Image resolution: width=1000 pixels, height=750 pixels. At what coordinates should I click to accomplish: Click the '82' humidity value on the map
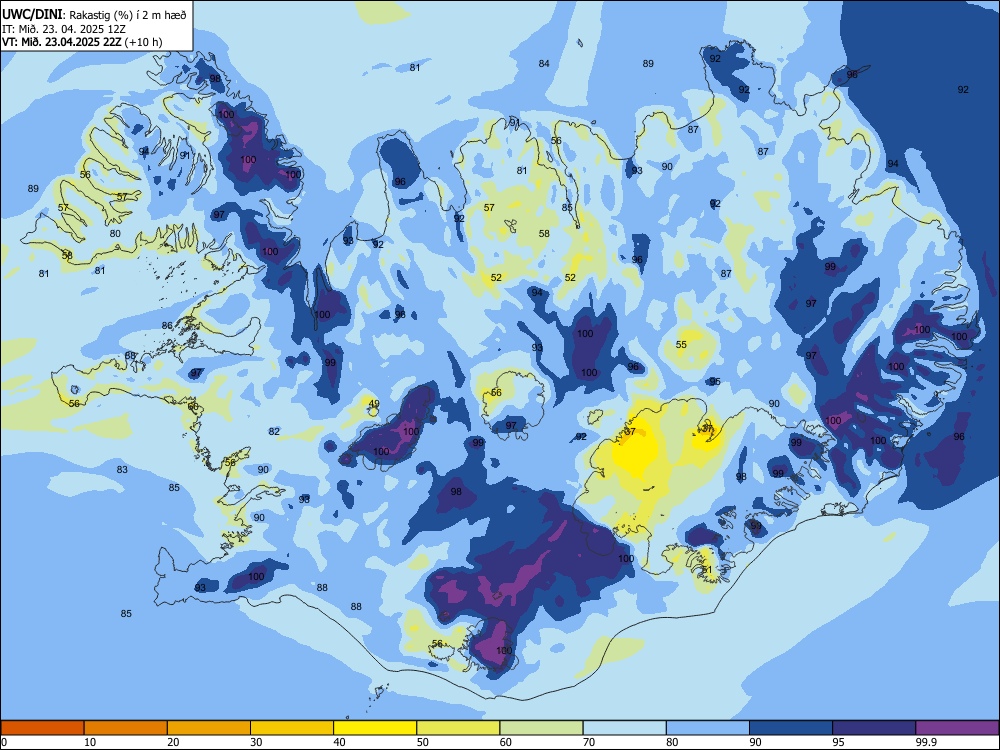point(274,432)
